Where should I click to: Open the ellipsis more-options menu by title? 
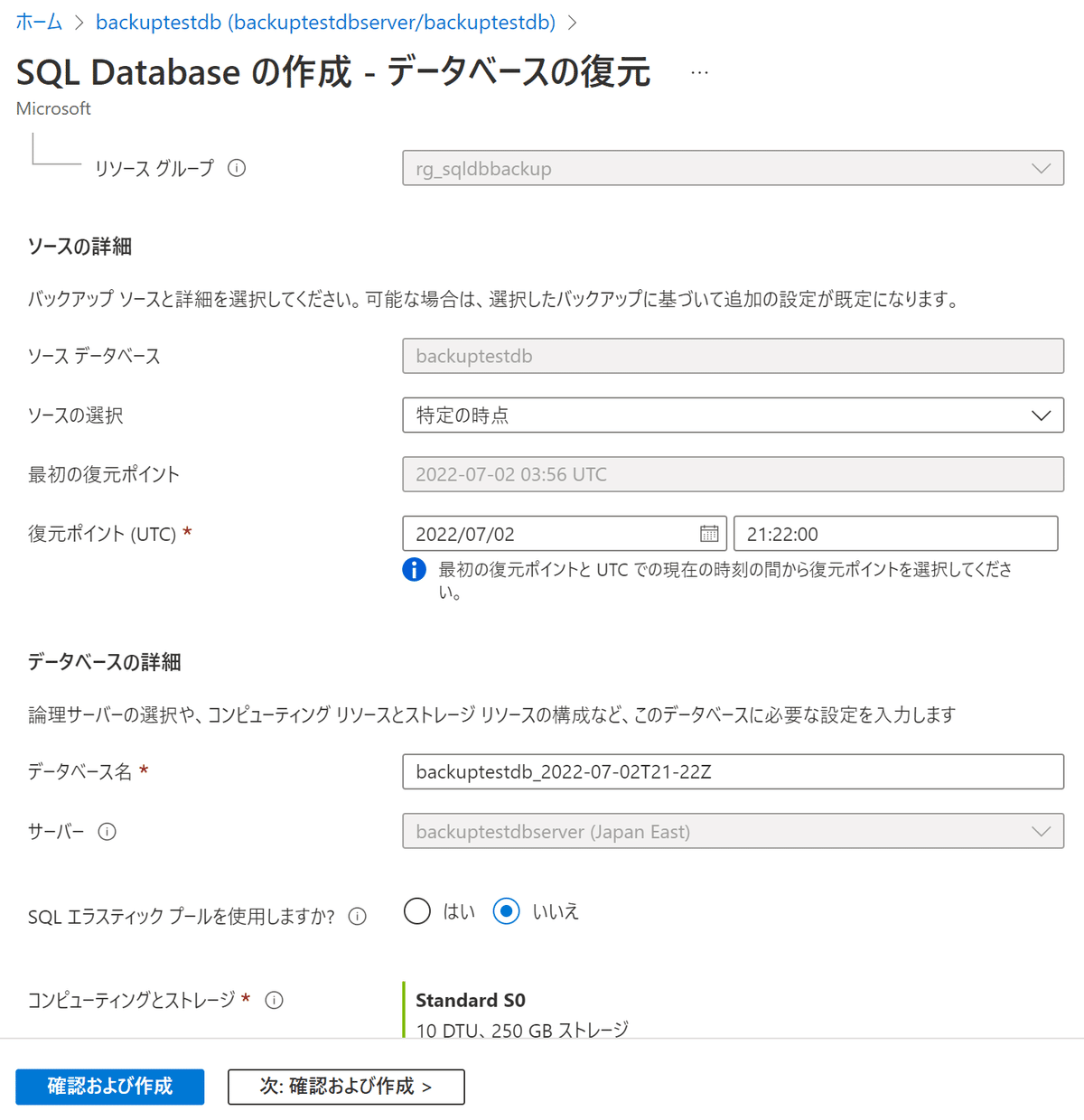coord(699,72)
